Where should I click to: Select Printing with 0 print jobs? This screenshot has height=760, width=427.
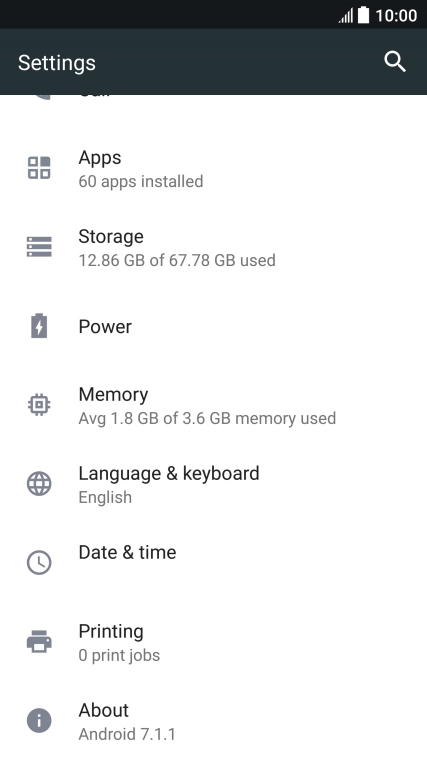pos(213,642)
